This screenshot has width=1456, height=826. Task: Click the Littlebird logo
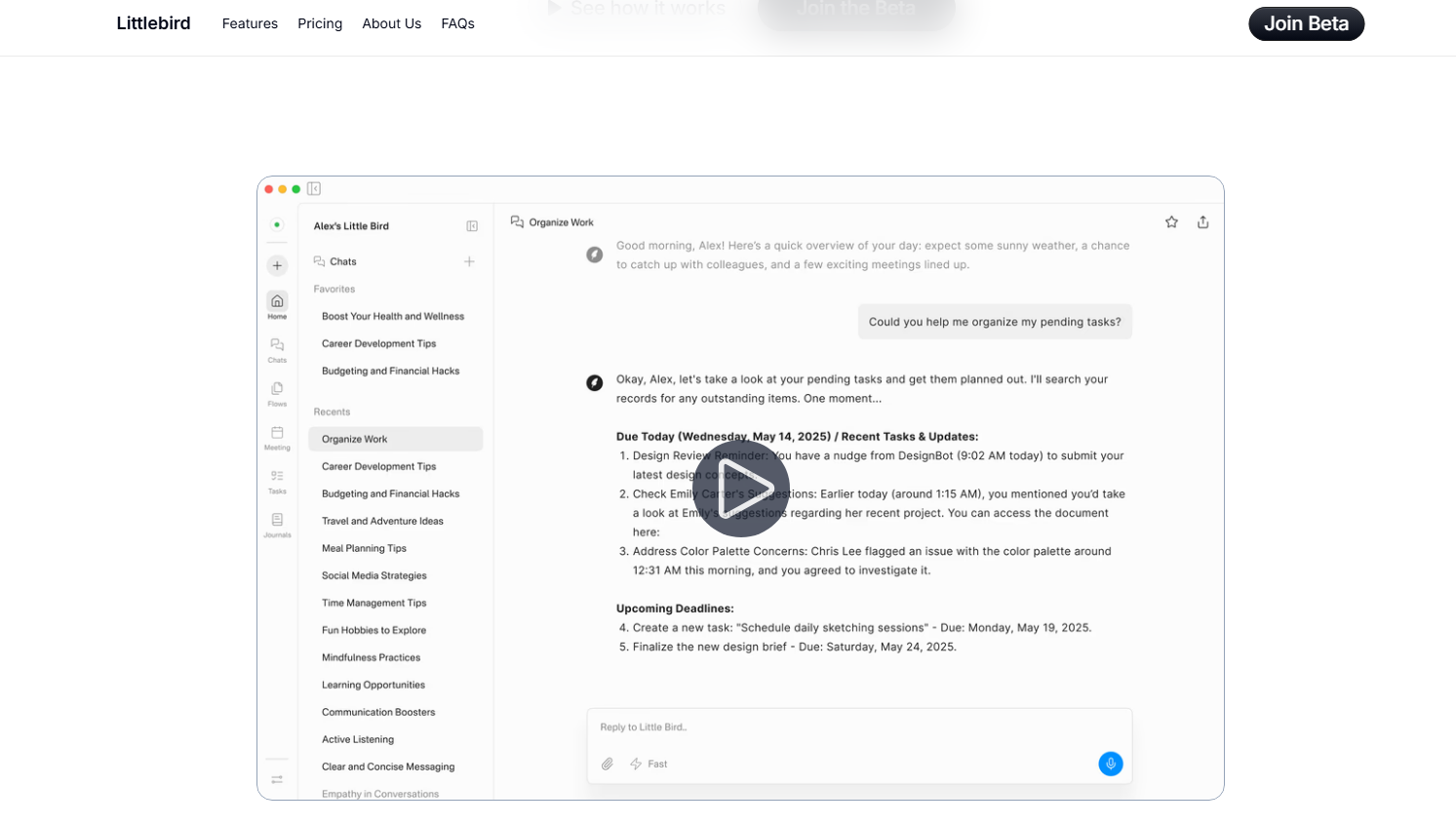point(153,23)
